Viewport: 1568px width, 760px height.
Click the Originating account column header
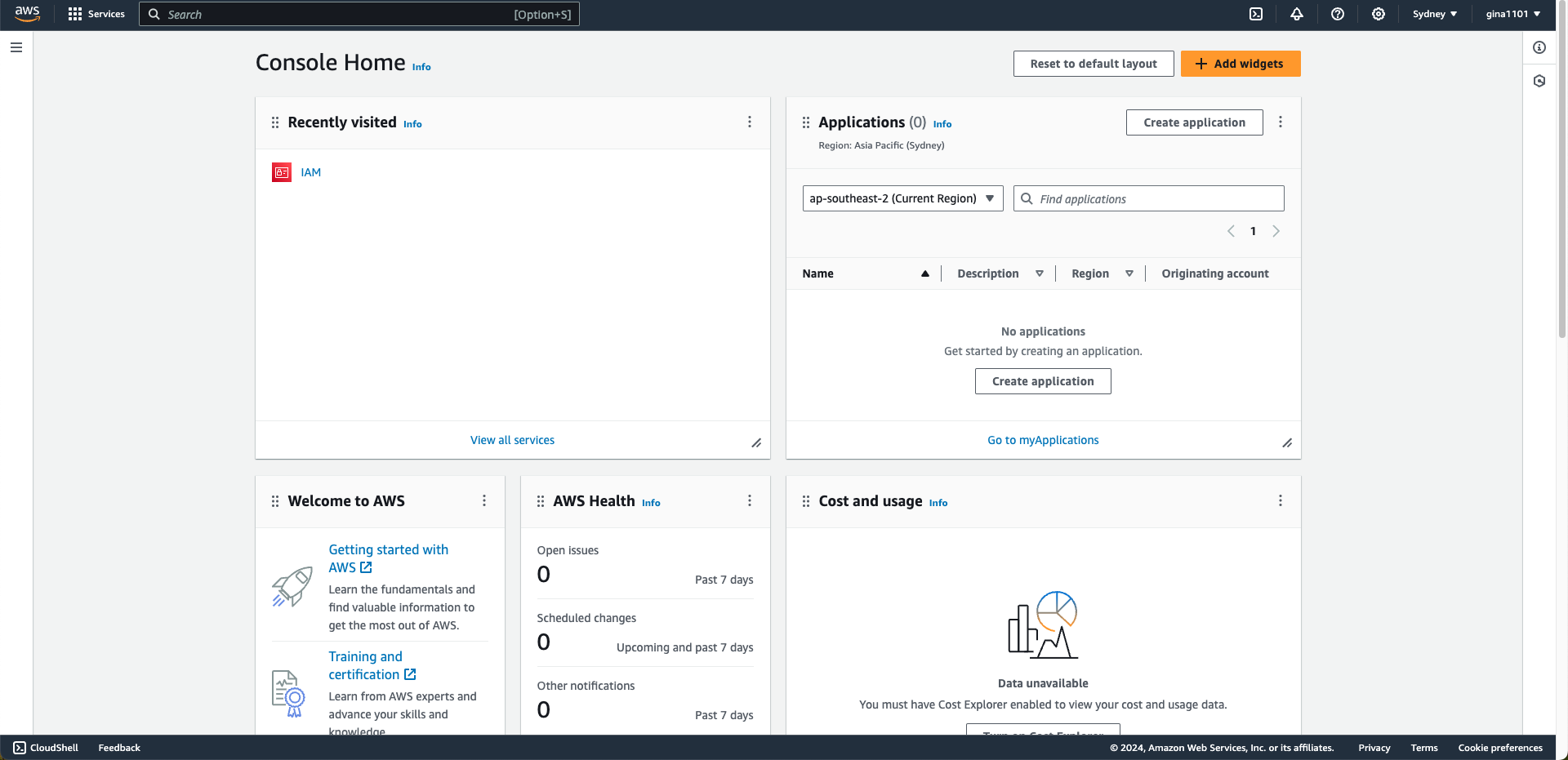click(x=1215, y=273)
